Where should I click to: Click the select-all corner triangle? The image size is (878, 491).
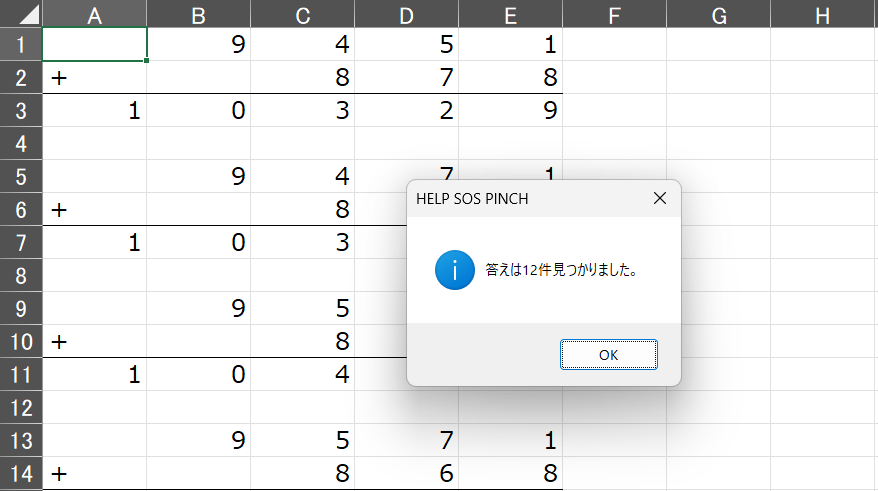[x=21, y=13]
